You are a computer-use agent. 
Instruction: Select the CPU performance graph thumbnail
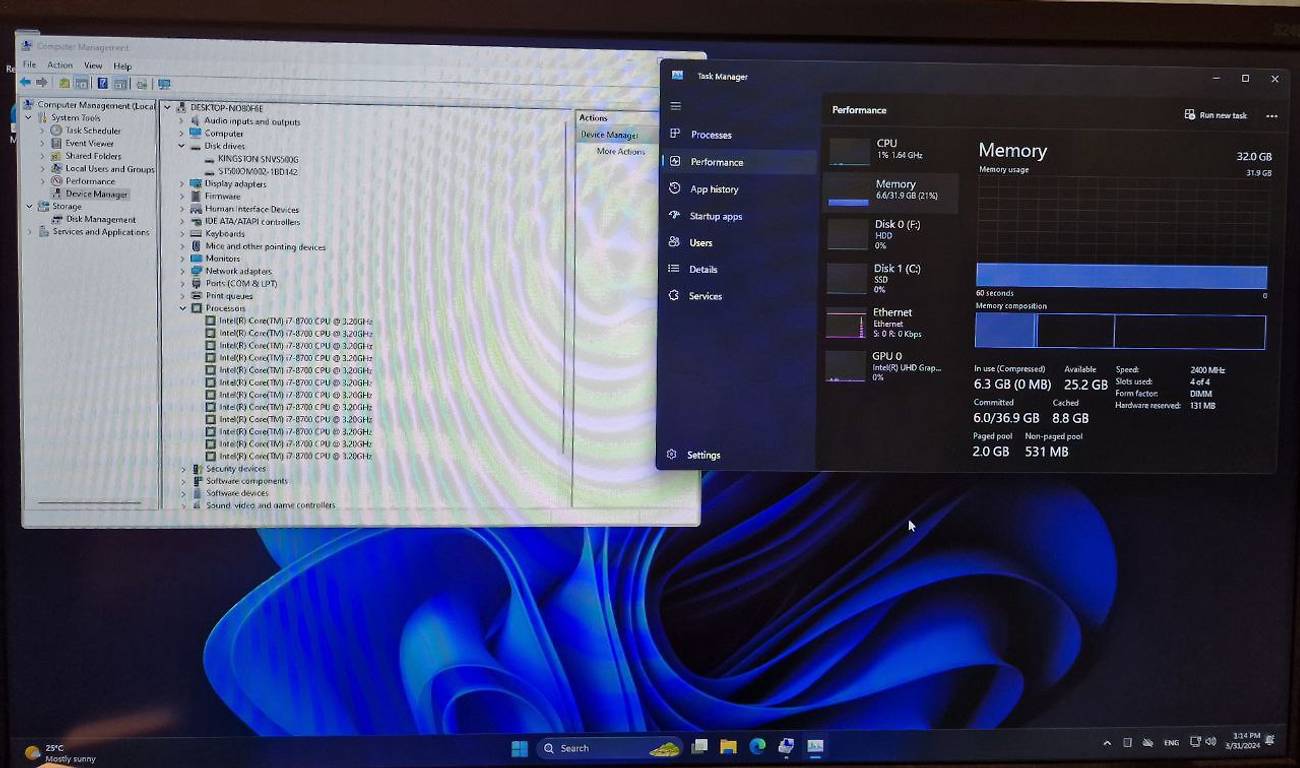pyautogui.click(x=849, y=151)
